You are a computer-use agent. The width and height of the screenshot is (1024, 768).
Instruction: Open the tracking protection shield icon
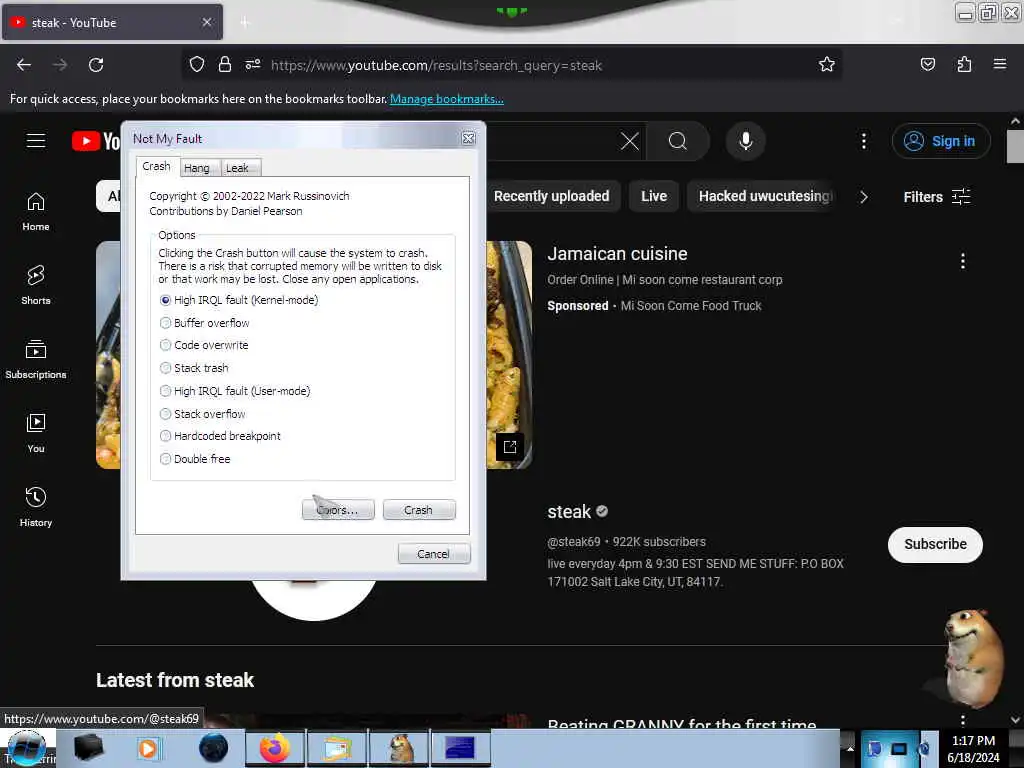[x=197, y=65]
